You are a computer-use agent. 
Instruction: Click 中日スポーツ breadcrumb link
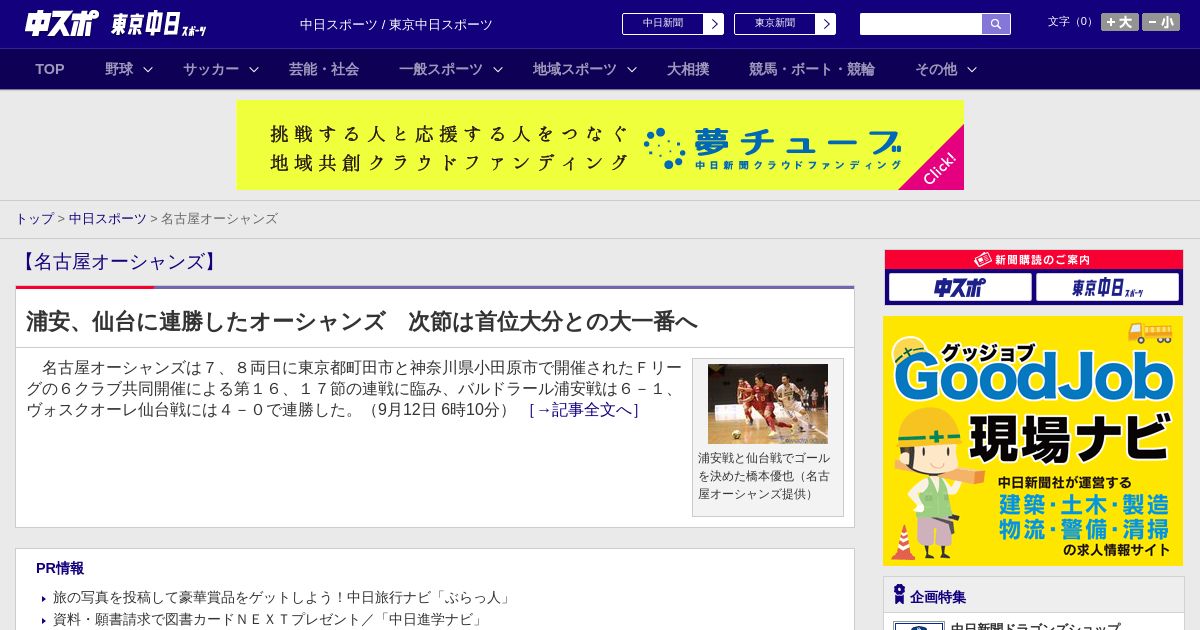108,218
